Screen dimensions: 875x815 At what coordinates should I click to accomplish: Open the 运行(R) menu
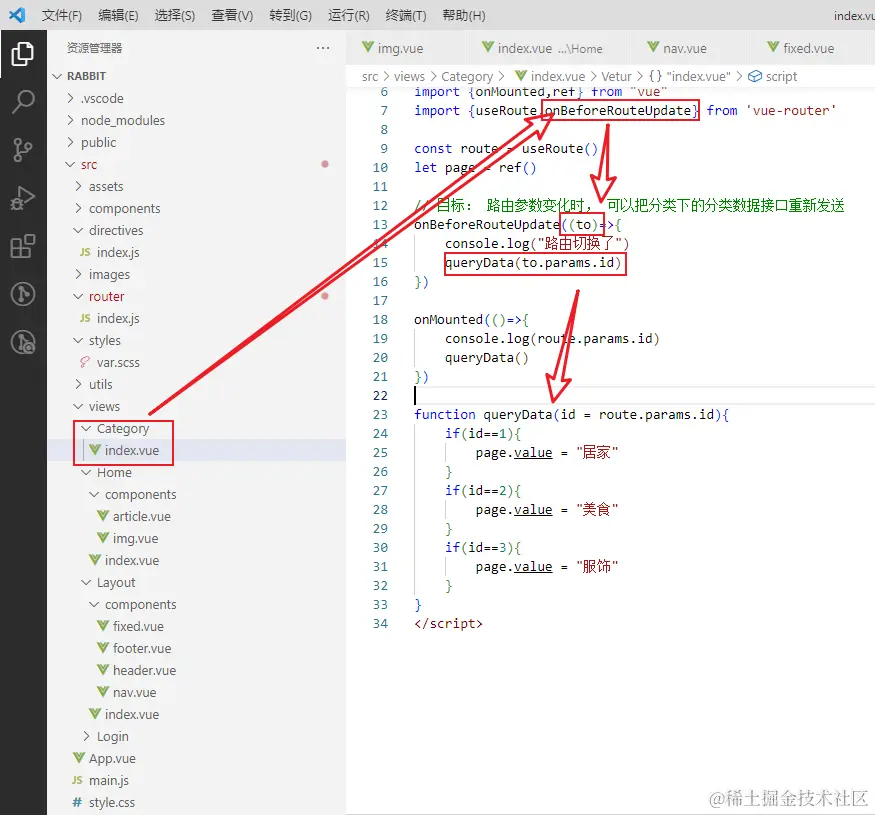pos(349,15)
